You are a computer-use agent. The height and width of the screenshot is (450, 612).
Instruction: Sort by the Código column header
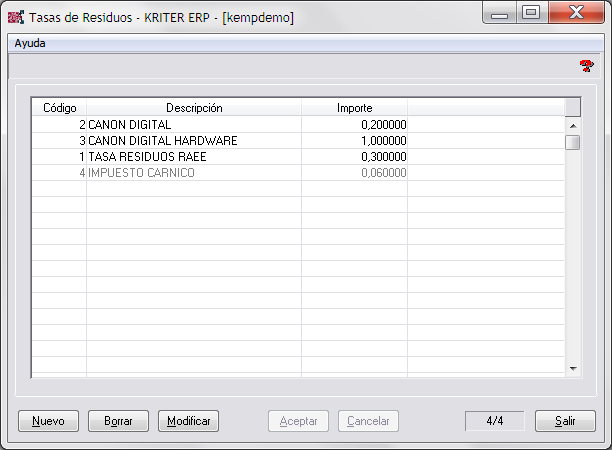[59, 107]
